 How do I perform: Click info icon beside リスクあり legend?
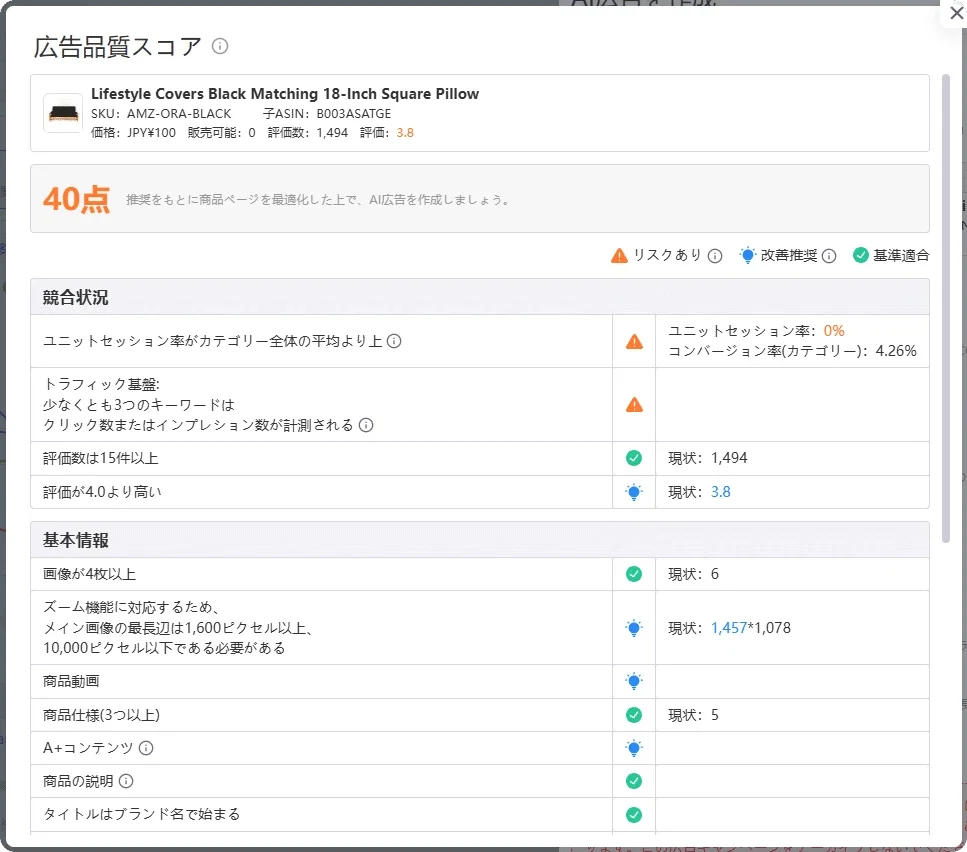[715, 256]
